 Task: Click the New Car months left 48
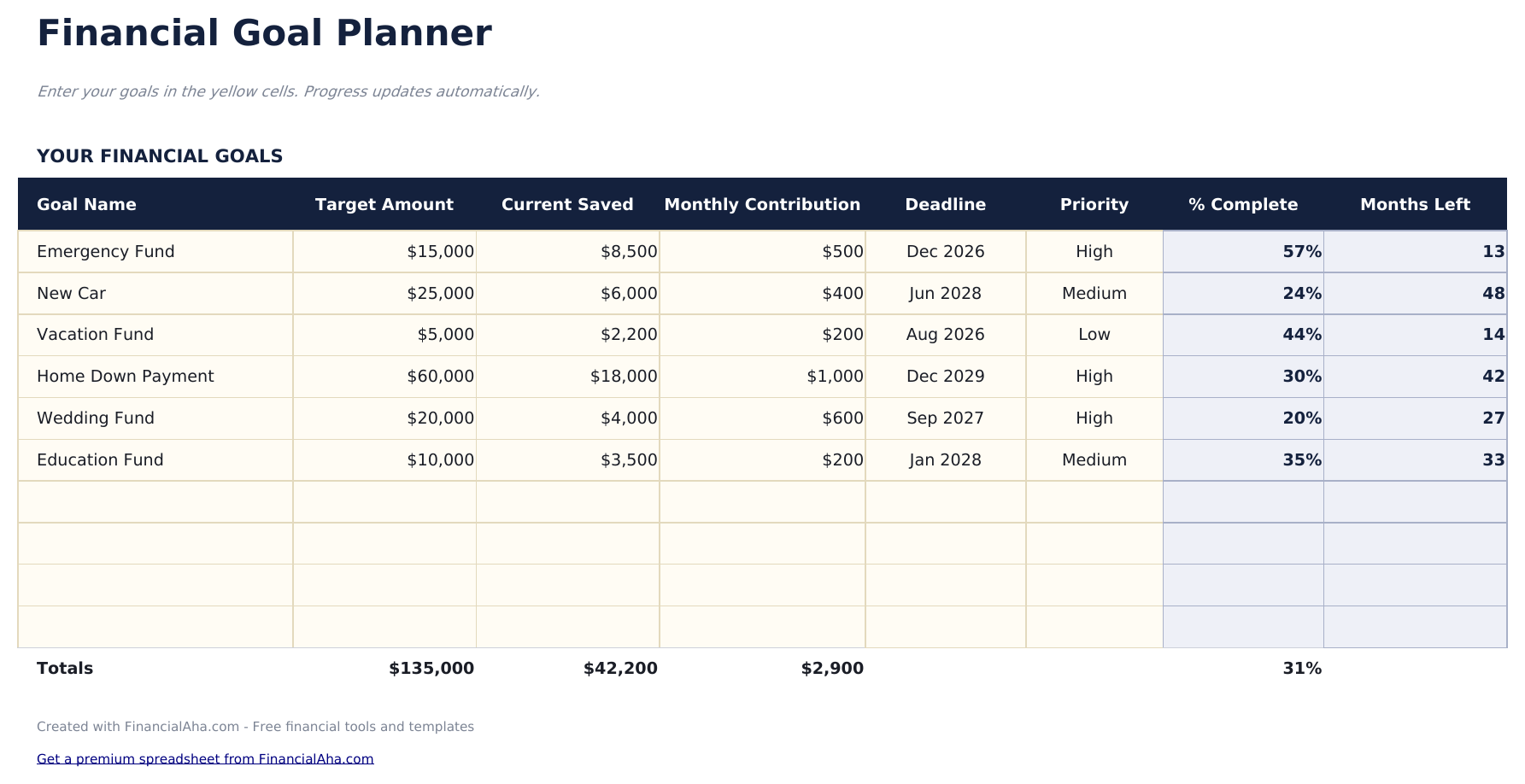[1493, 294]
